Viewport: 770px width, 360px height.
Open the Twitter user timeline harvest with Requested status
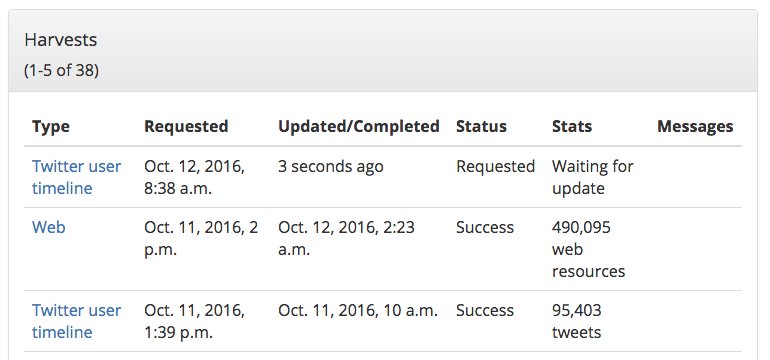(x=77, y=177)
